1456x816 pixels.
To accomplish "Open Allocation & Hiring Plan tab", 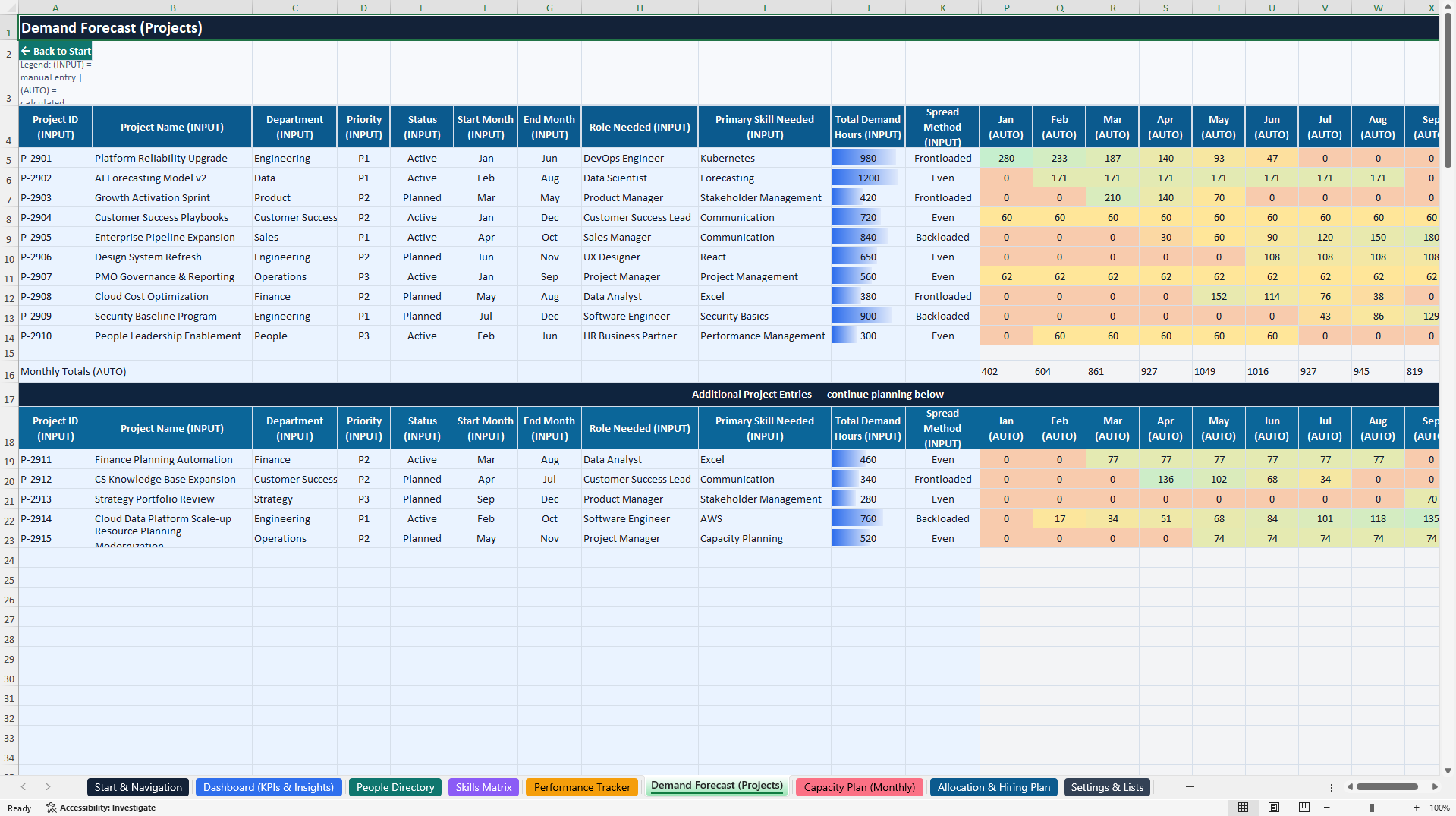I will tap(993, 787).
